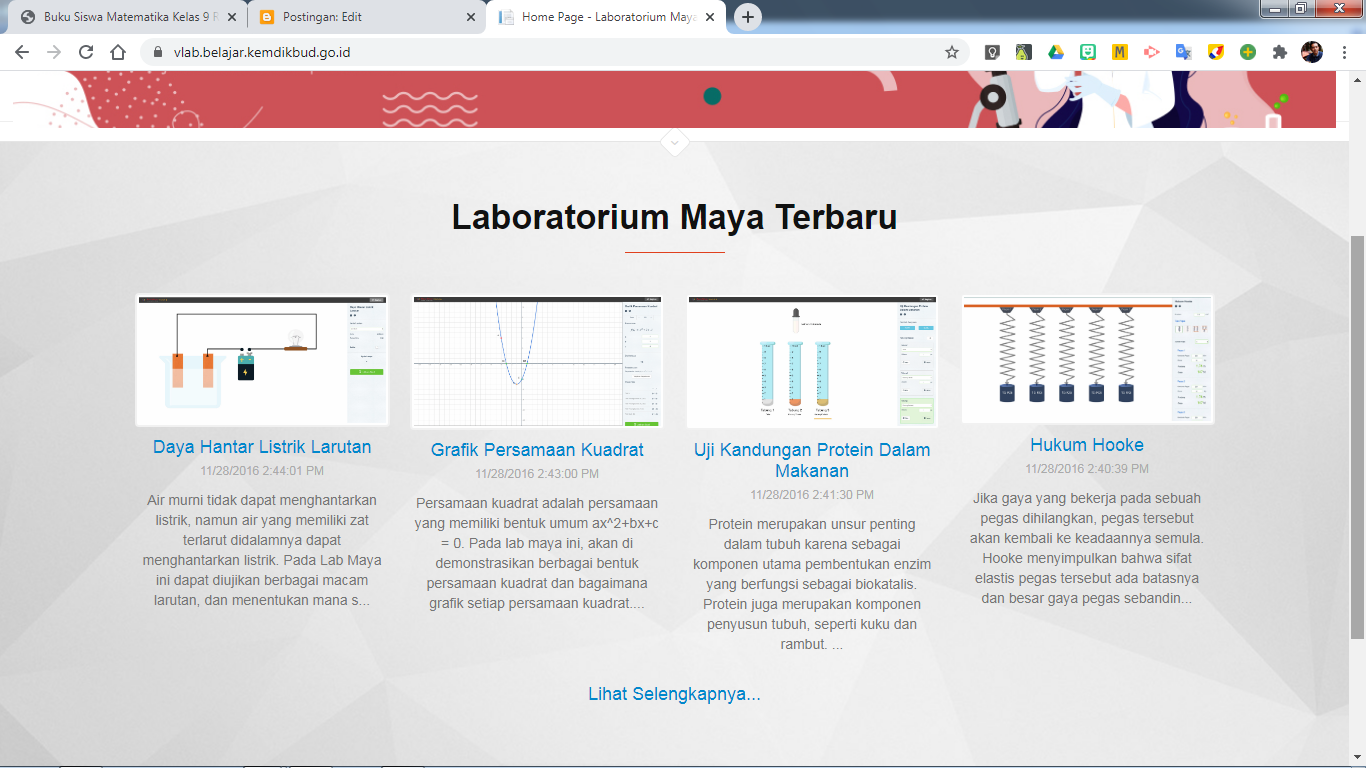Open a new browser tab
Image resolution: width=1366 pixels, height=768 pixels.
click(x=747, y=17)
